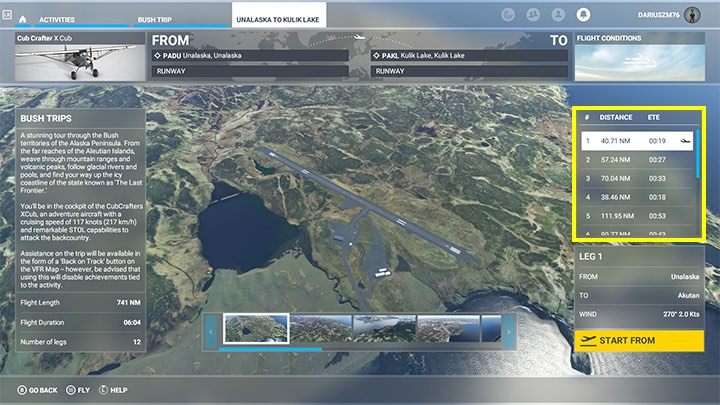The image size is (720, 405).
Task: Click the FLY button at the bottom
Action: click(x=78, y=390)
